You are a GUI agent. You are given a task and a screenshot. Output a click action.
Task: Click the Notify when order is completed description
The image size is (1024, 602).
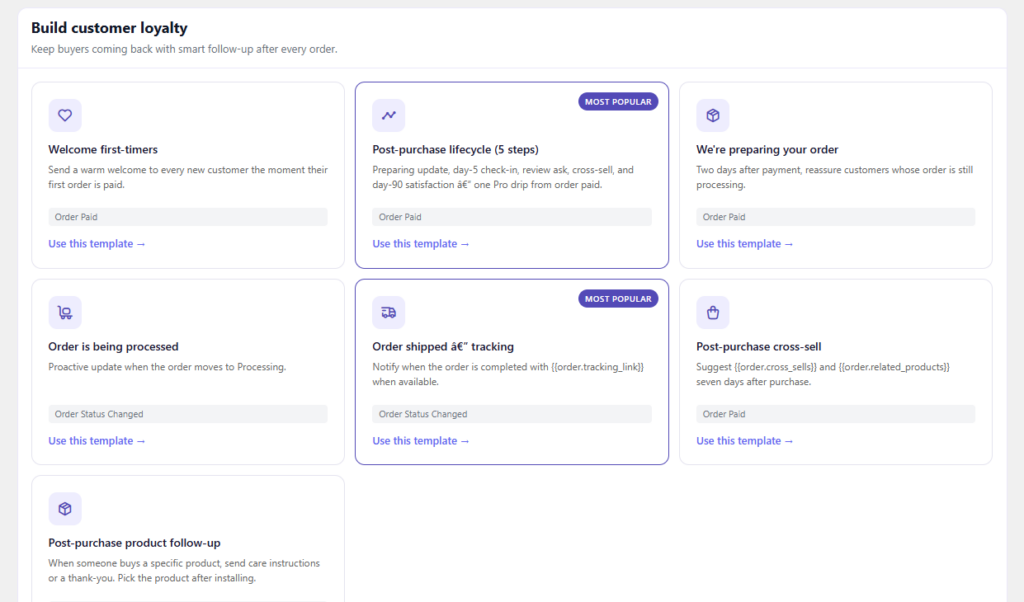coord(508,374)
